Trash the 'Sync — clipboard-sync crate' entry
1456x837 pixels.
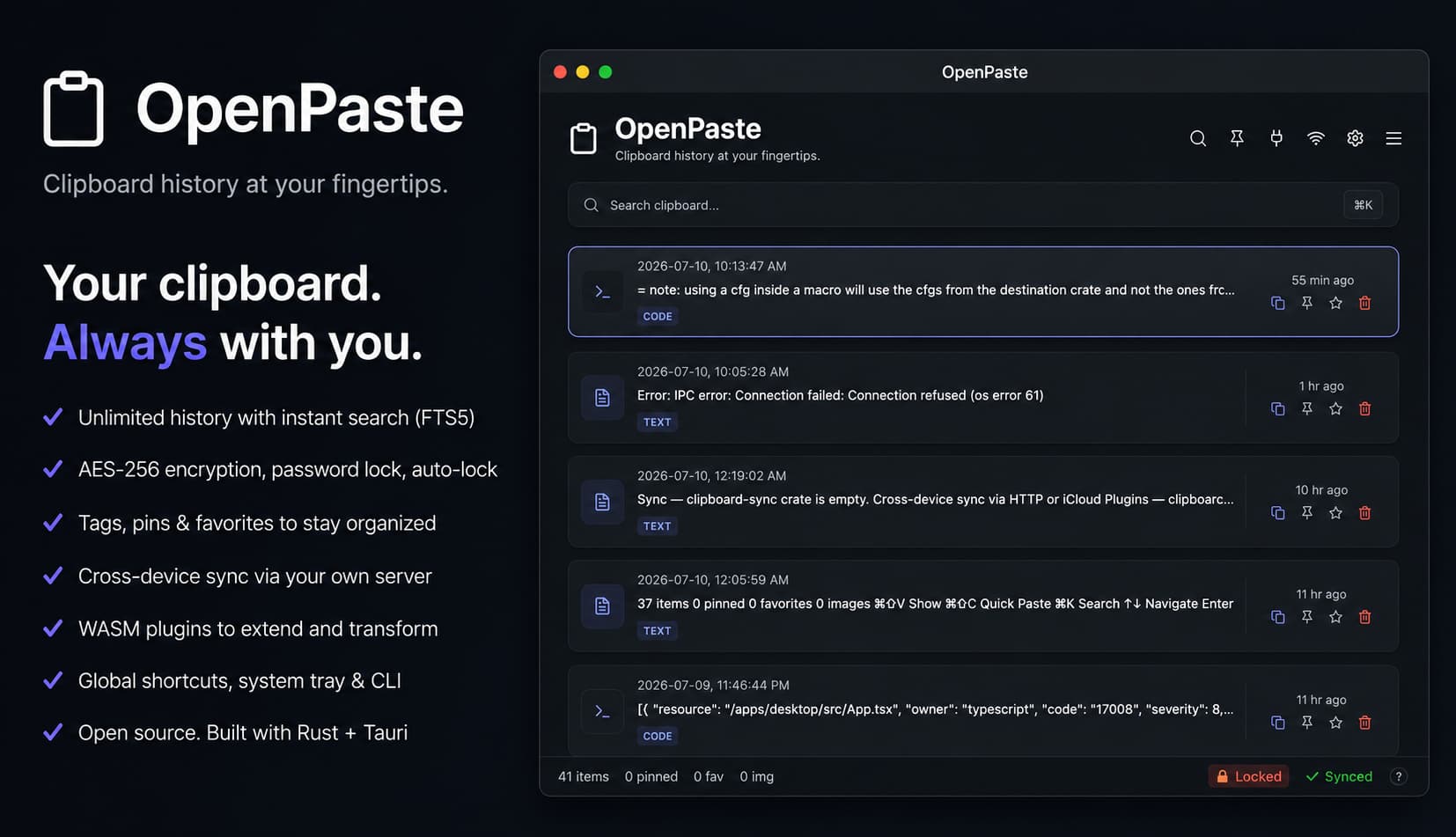pos(1364,512)
